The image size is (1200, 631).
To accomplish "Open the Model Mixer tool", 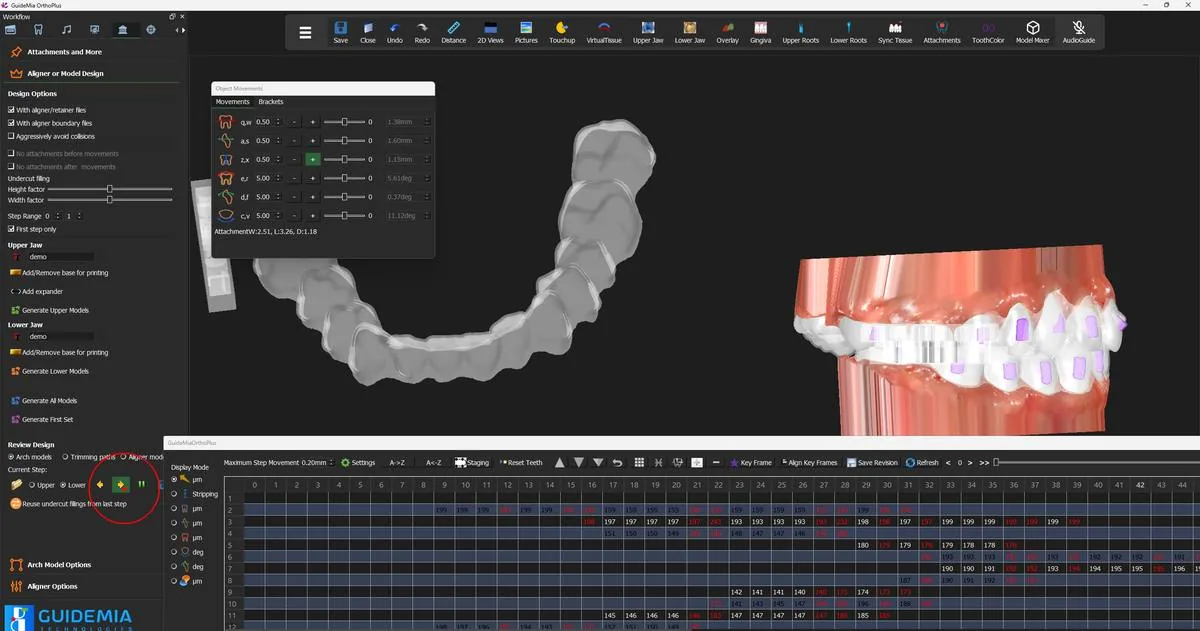I will (x=1032, y=31).
